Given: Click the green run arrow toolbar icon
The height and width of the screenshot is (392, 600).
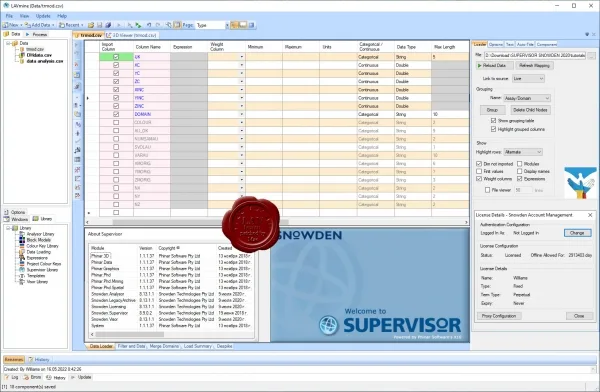Looking at the screenshot, I should (139, 25).
